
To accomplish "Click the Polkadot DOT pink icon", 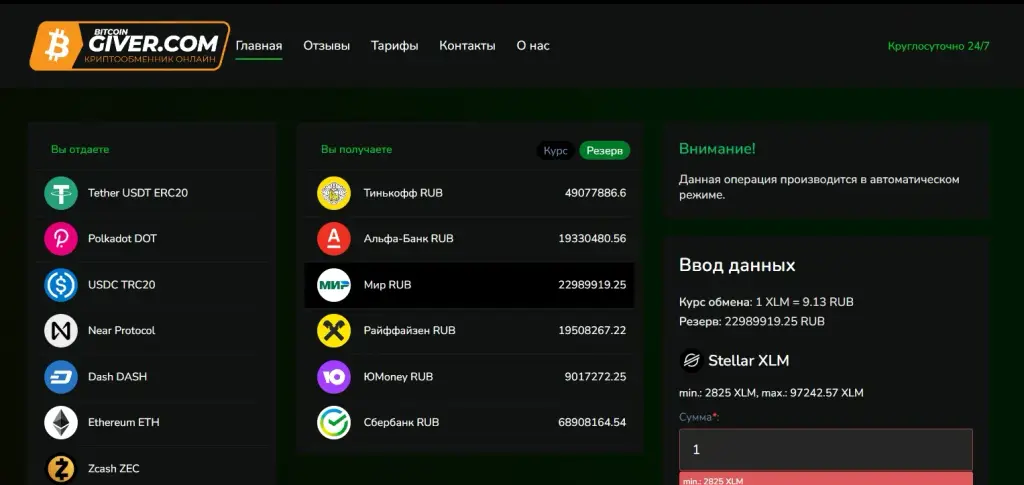I will 61,239.
